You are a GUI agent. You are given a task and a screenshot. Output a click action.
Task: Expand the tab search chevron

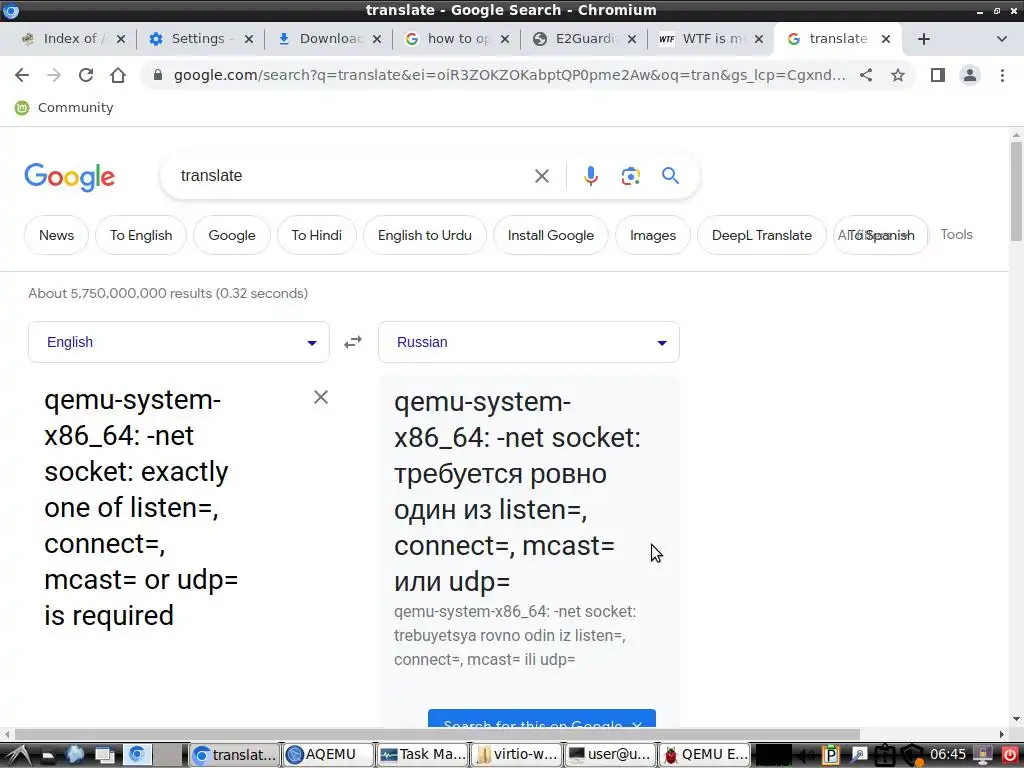1002,39
